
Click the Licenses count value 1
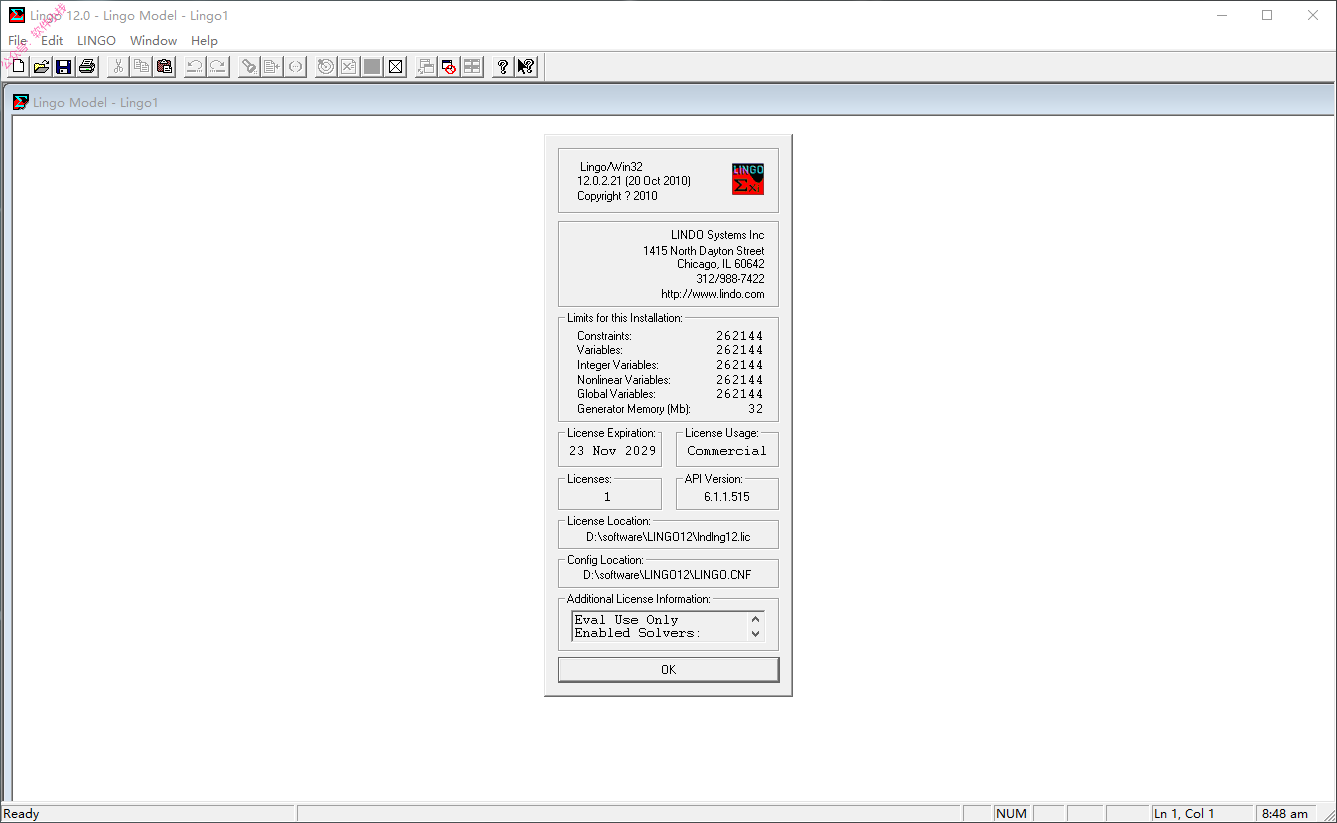pyautogui.click(x=607, y=497)
